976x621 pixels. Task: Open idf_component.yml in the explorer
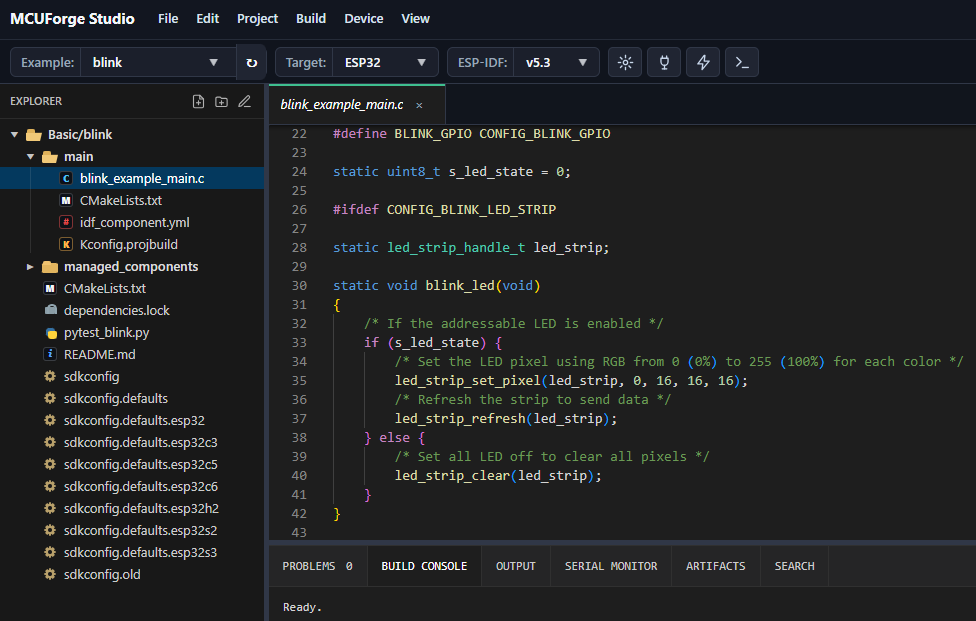132,222
